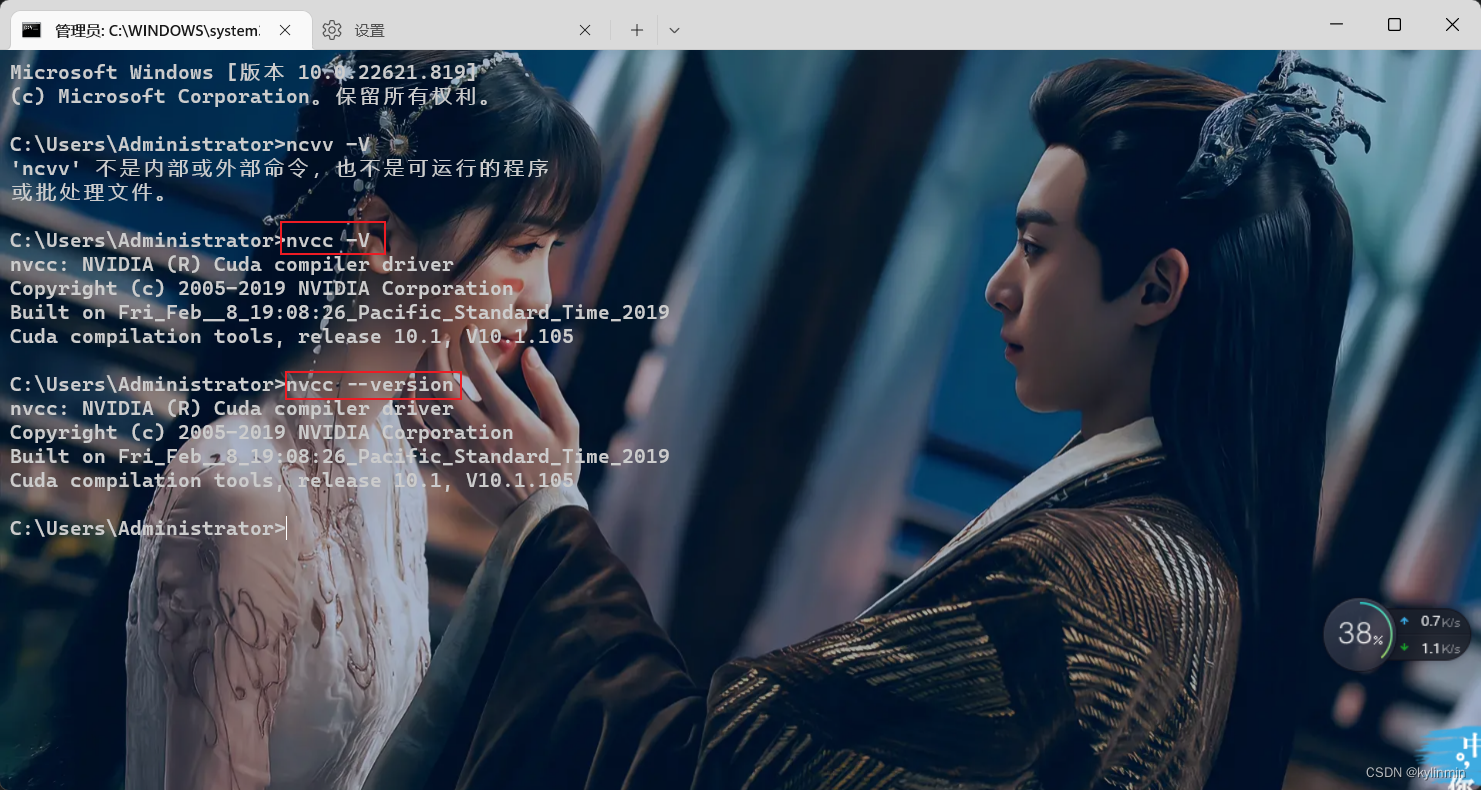
Task: Close the 设置 tab
Action: (x=586, y=30)
